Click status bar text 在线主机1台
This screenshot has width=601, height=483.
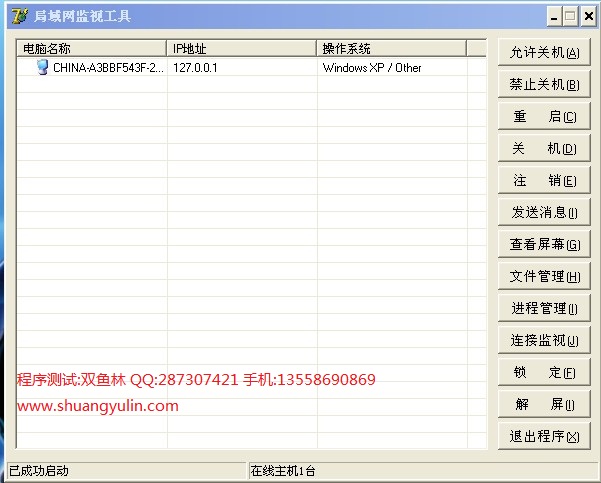283,470
